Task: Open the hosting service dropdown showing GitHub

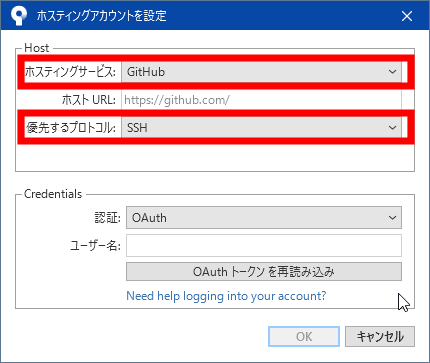Action: point(261,72)
